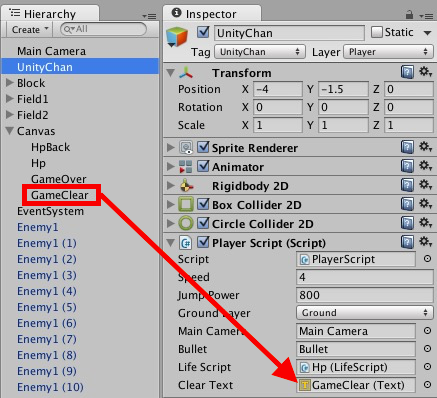Switch to the Hierarchy tab

[x=50, y=14]
